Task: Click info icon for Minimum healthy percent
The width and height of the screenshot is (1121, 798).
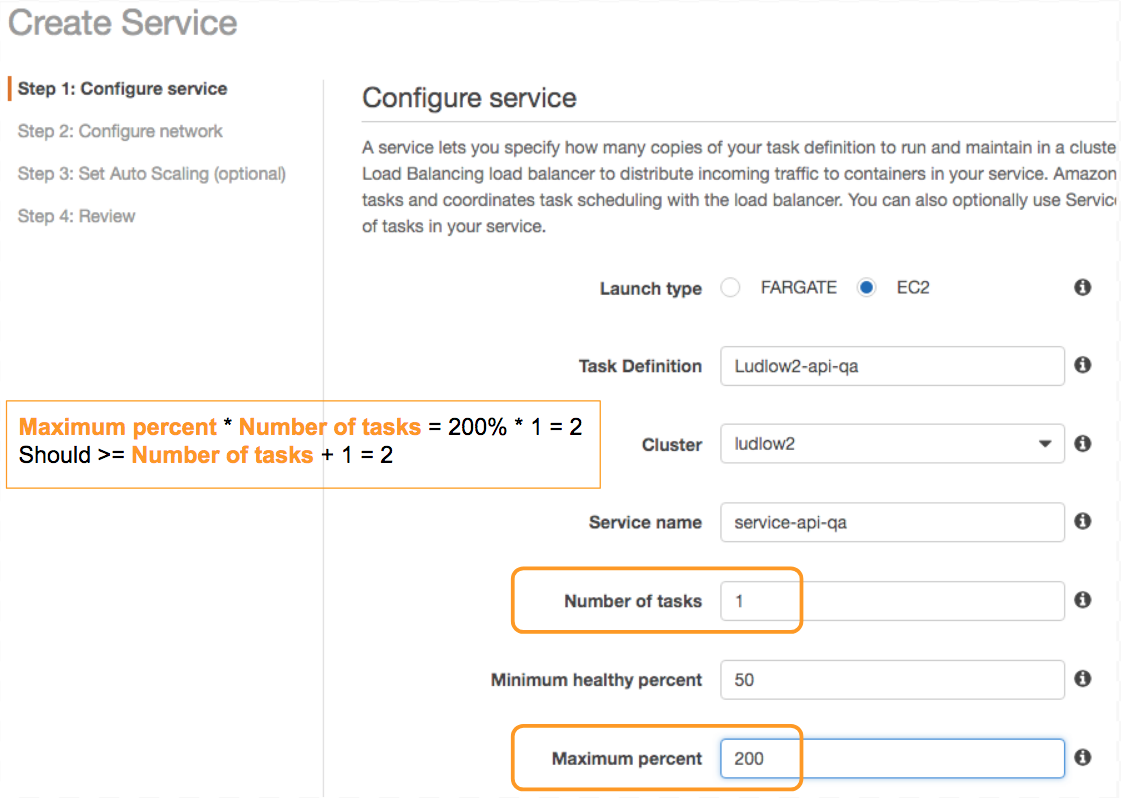Action: [x=1082, y=679]
